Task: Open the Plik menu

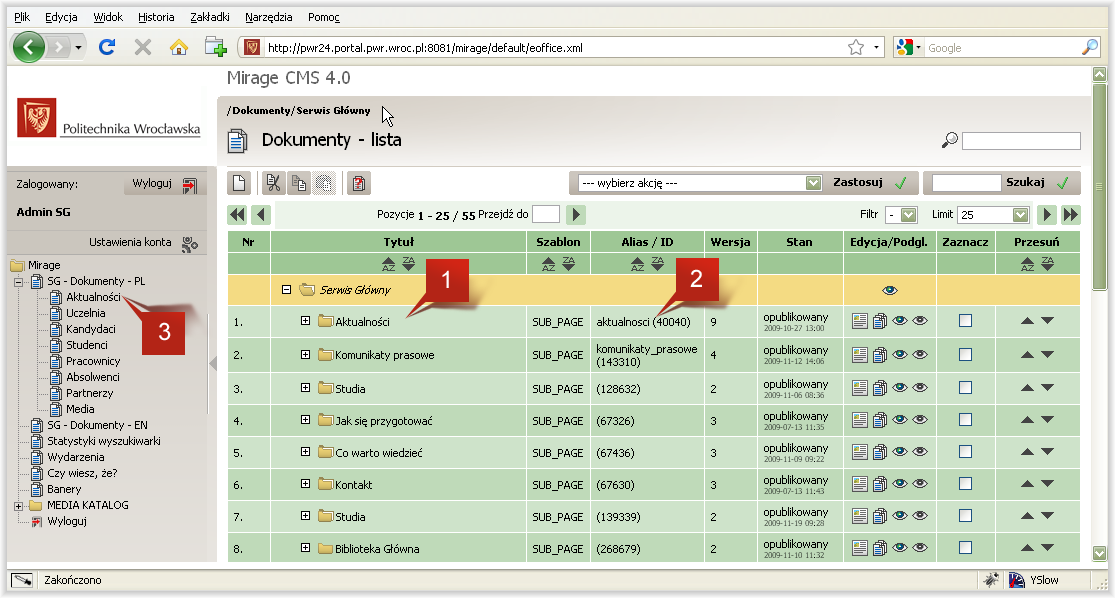Action: 22,17
